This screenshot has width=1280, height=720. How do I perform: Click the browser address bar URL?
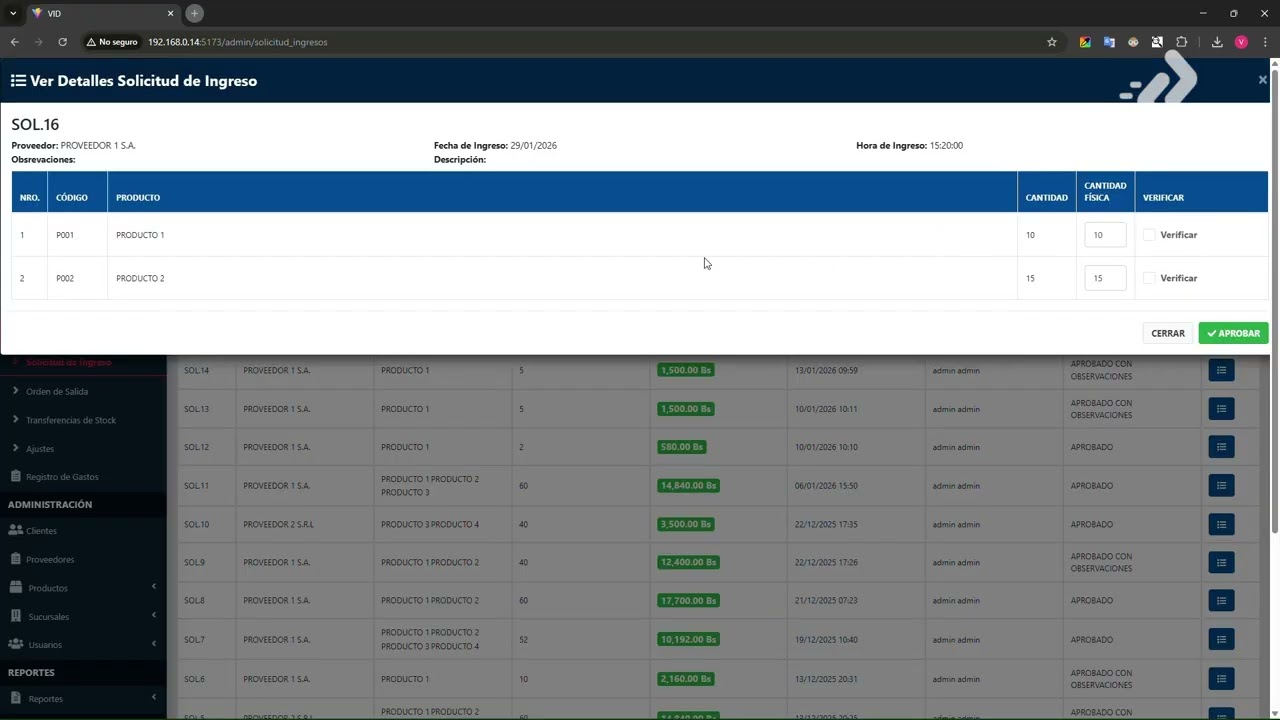click(237, 42)
